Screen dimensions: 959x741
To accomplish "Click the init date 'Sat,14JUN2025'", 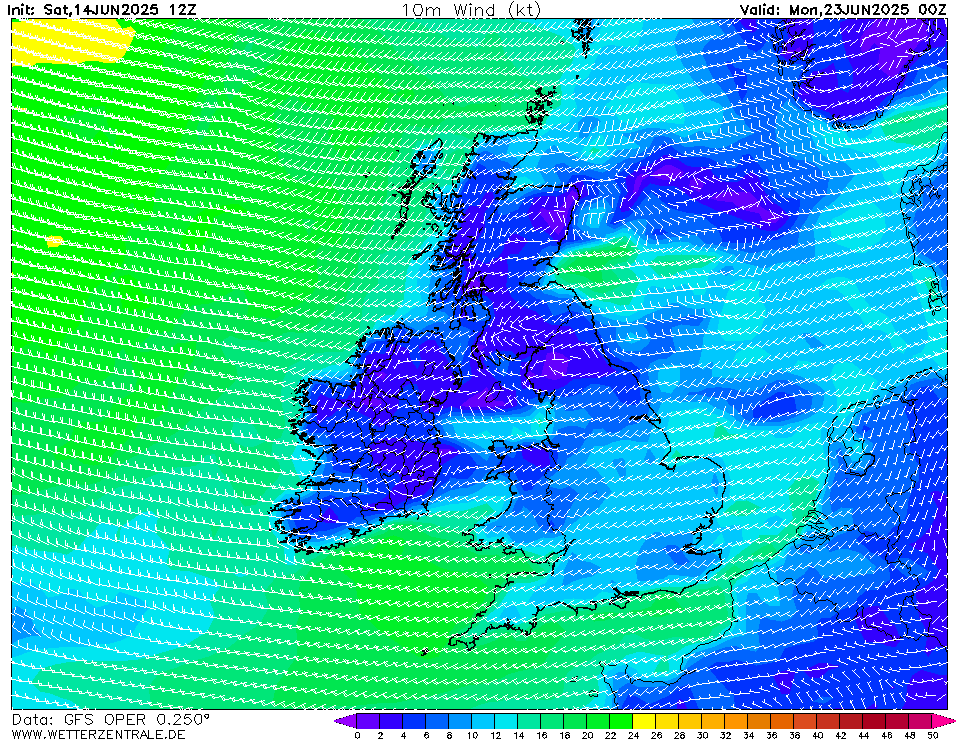I will point(101,10).
